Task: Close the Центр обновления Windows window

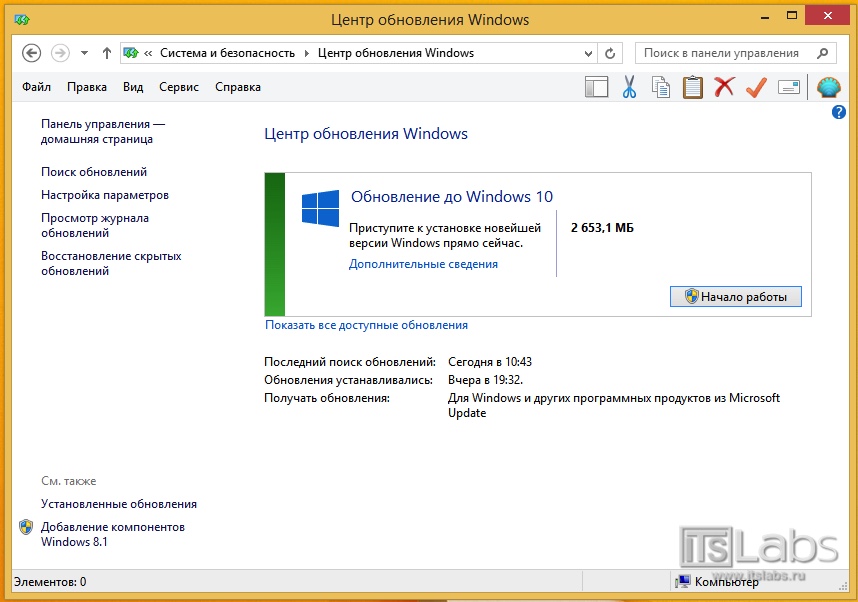Action: click(827, 16)
